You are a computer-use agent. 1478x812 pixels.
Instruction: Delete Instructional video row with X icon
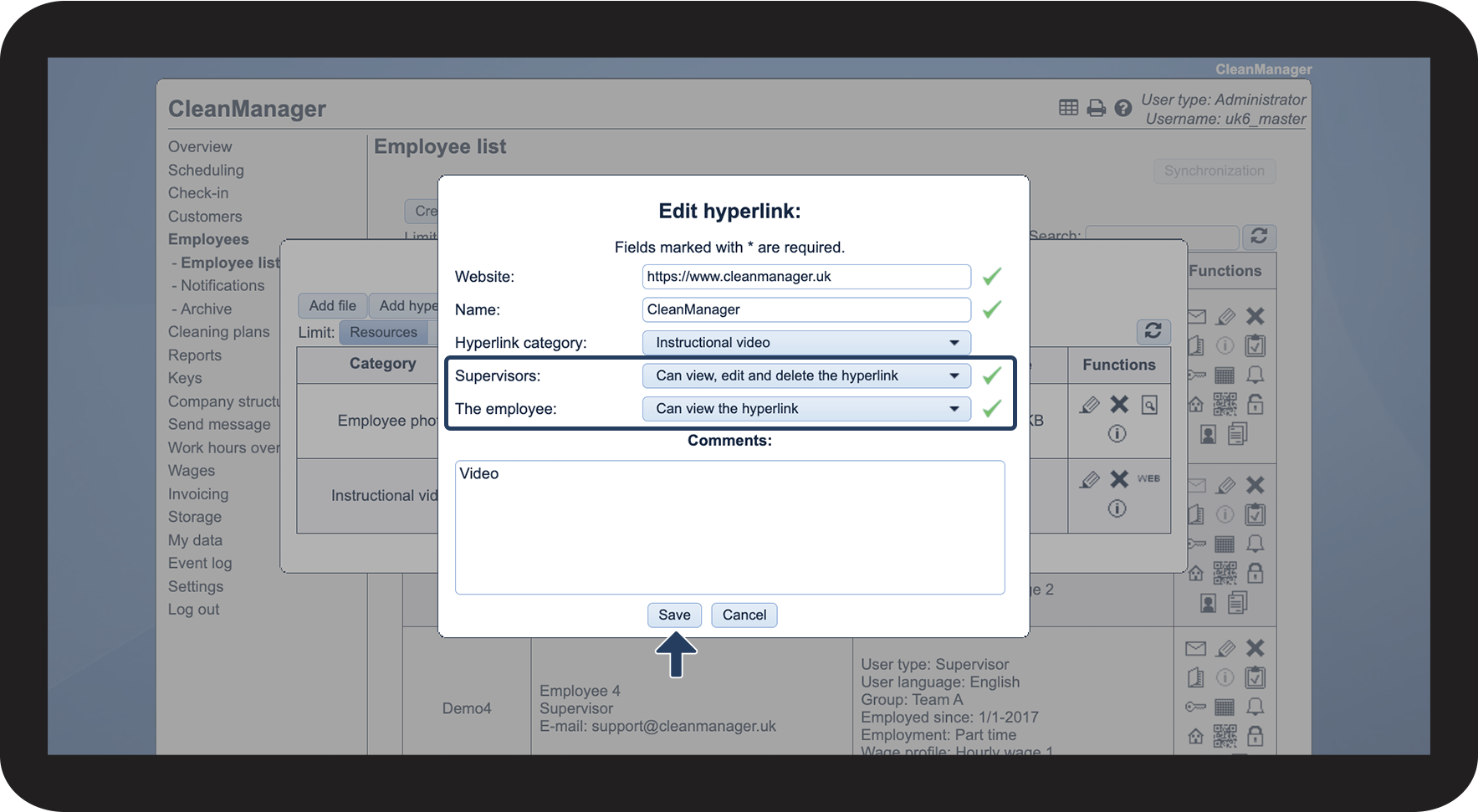[x=1119, y=478]
